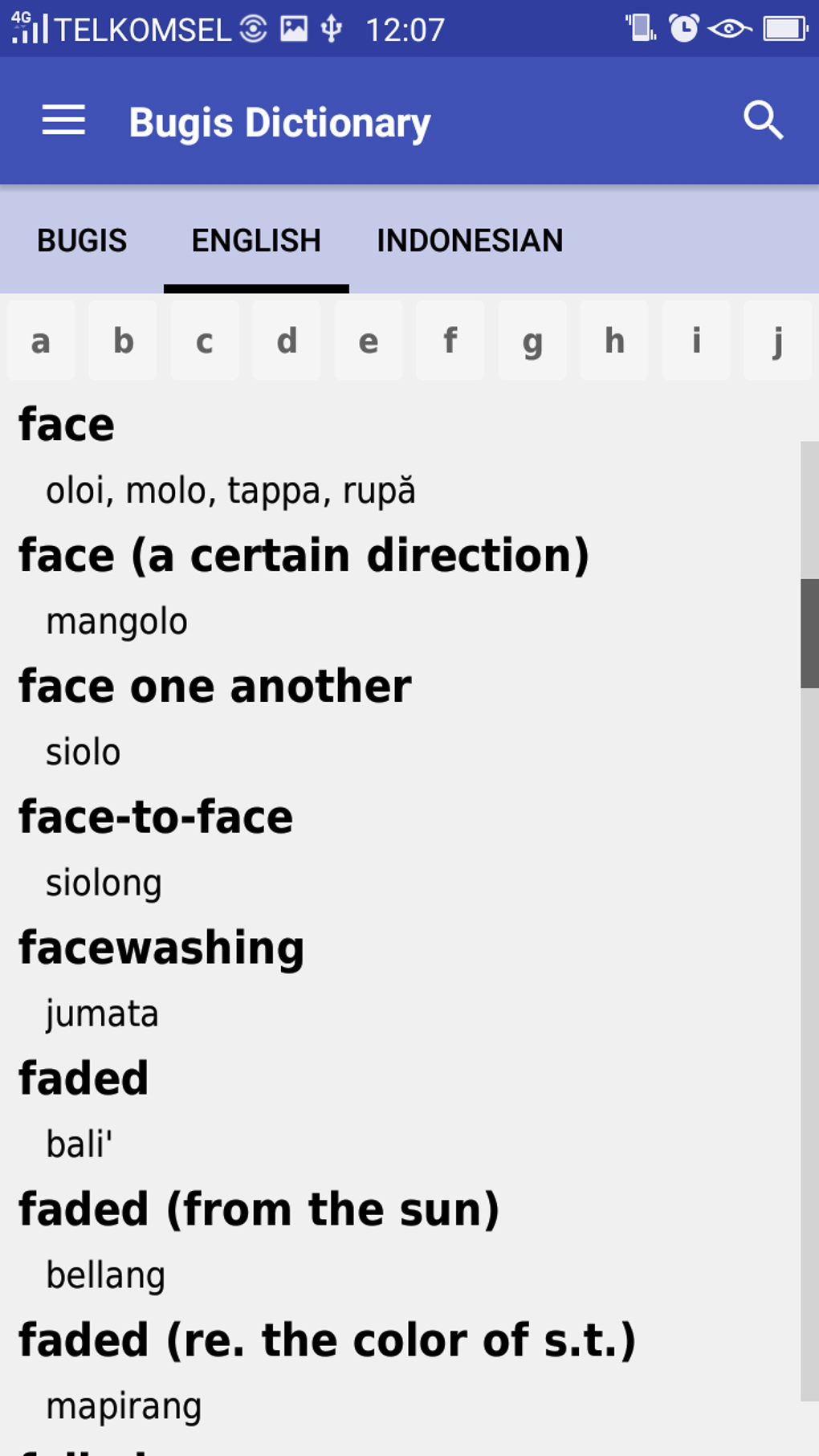The width and height of the screenshot is (819, 1456).
Task: Switch to the INDONESIAN tab
Action: pyautogui.click(x=470, y=240)
